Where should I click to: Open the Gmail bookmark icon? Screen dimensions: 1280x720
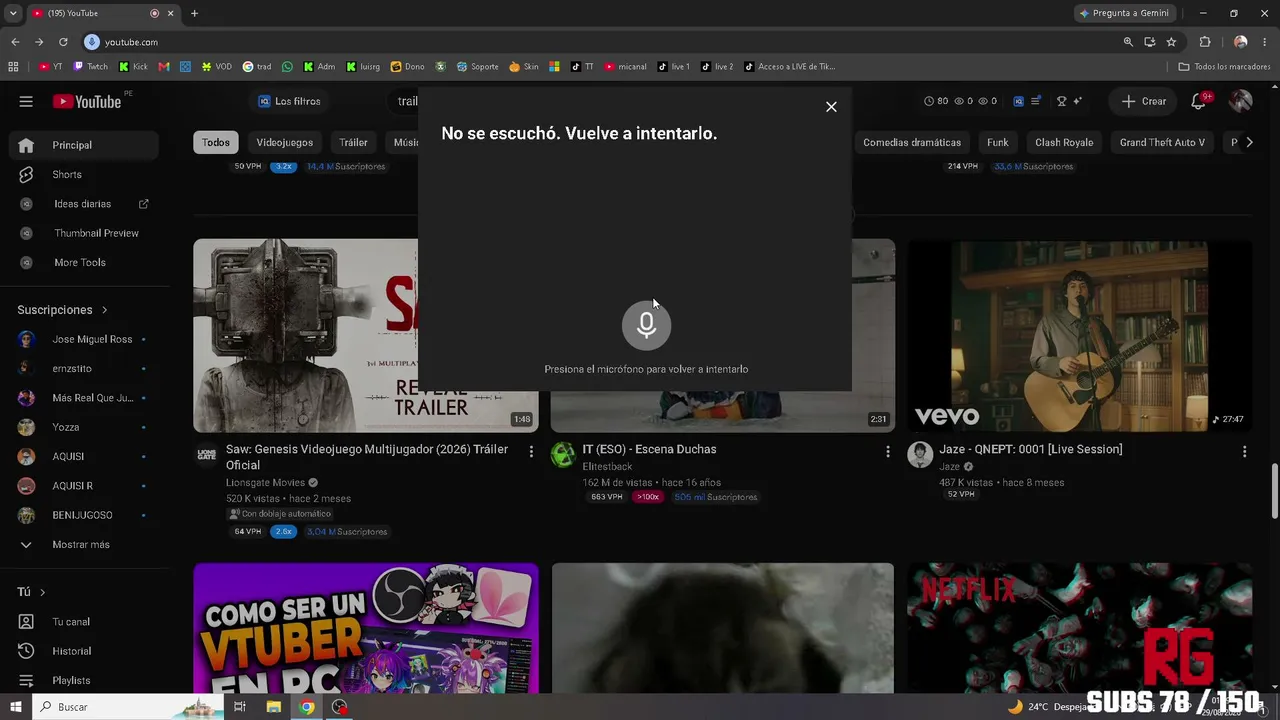164,67
